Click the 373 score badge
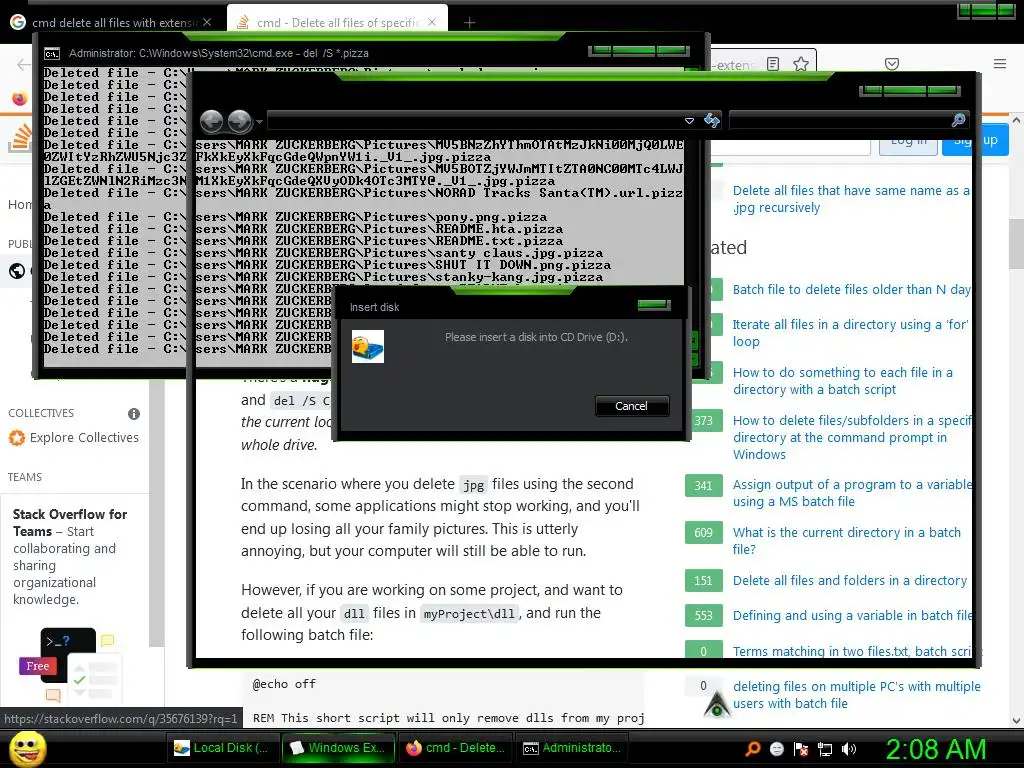 (703, 421)
